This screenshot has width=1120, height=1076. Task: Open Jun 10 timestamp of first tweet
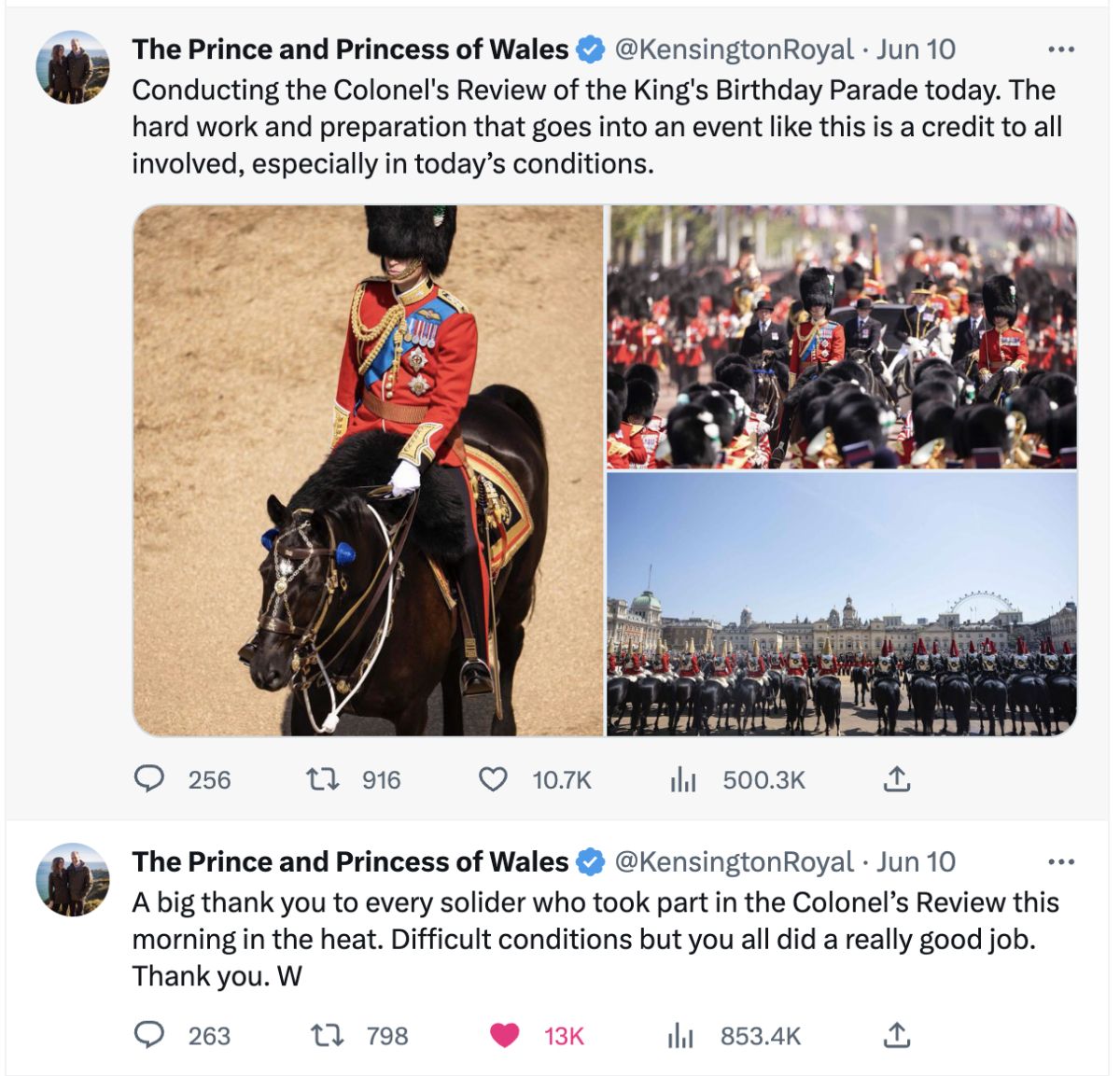pos(916,49)
